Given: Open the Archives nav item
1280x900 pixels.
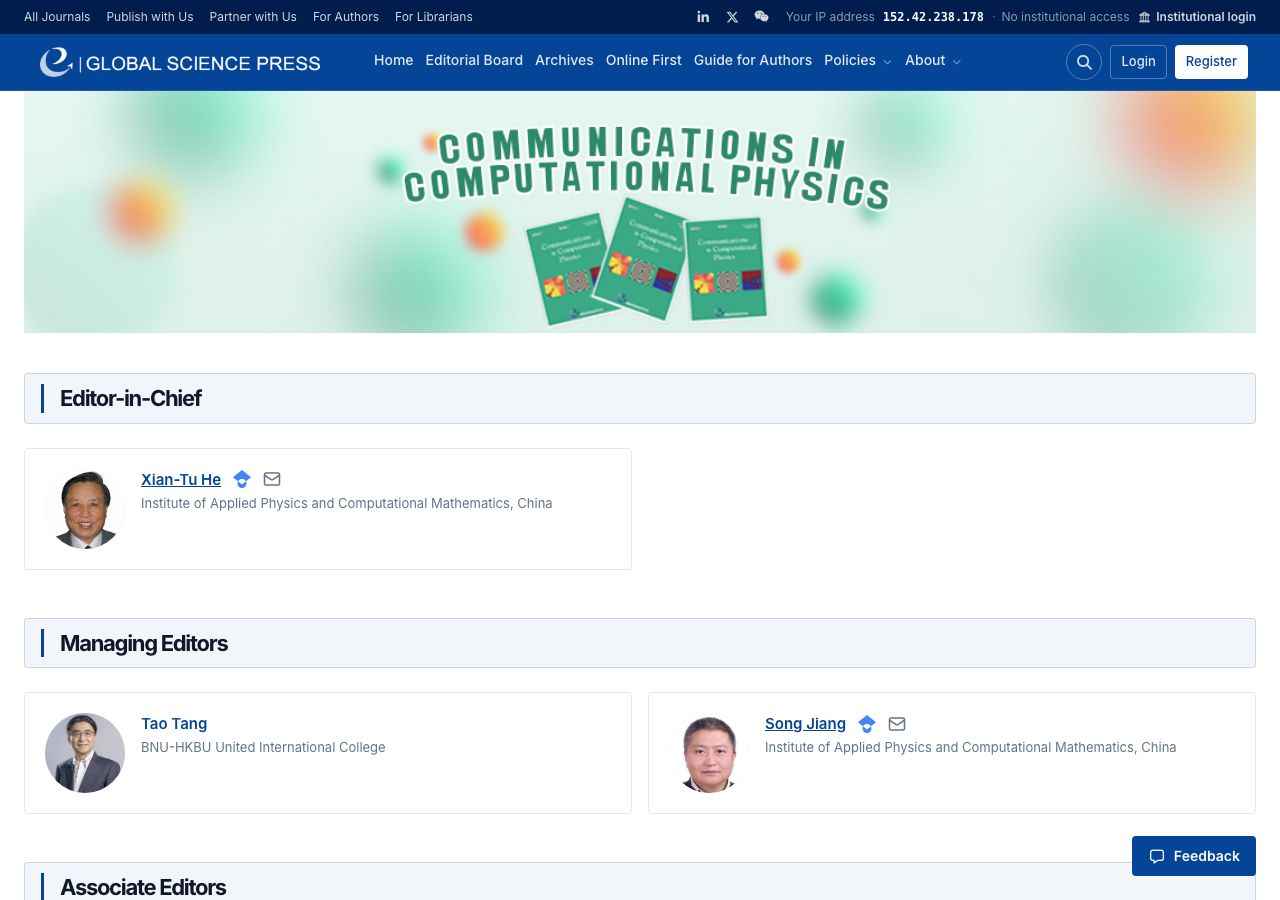Looking at the screenshot, I should coord(564,61).
